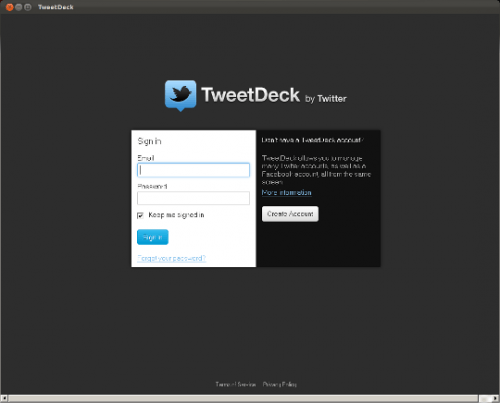Click the TweetDeck bird logo icon
Screen dimensions: 500x403
[180, 95]
